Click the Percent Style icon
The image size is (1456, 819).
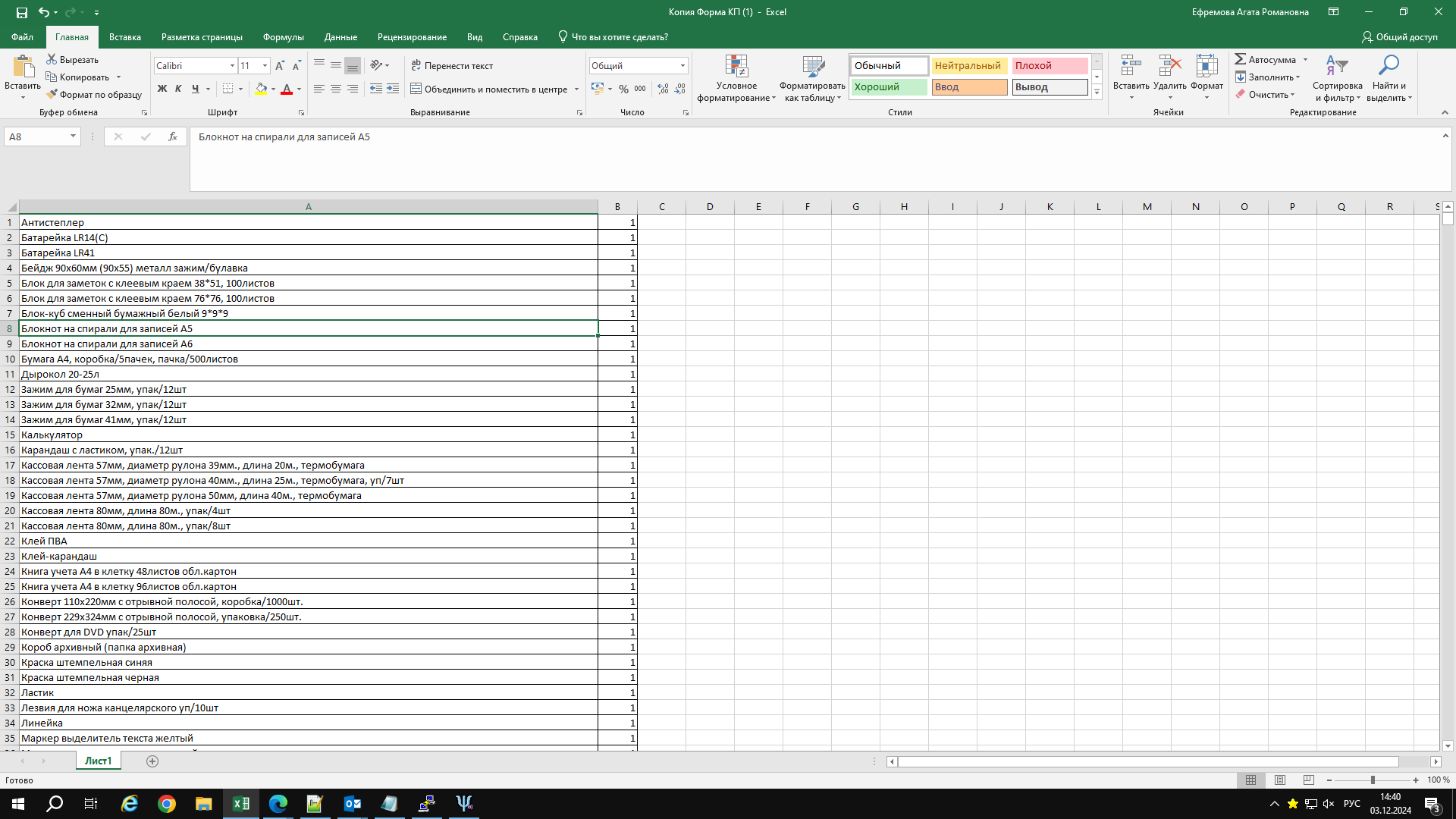[x=623, y=89]
